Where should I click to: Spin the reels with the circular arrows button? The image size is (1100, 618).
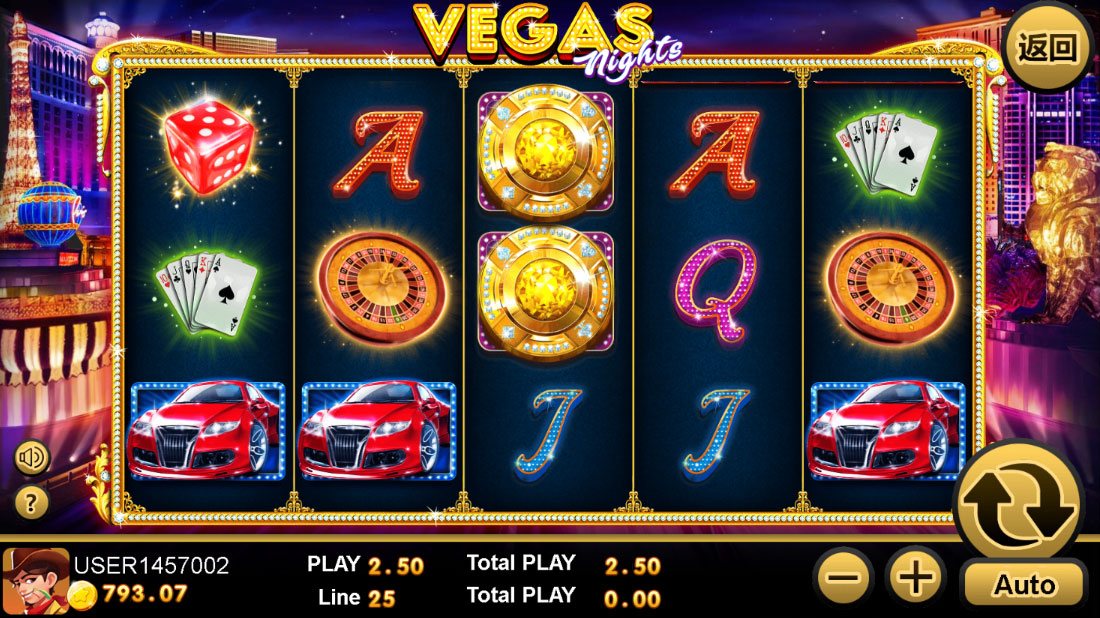pos(1019,500)
